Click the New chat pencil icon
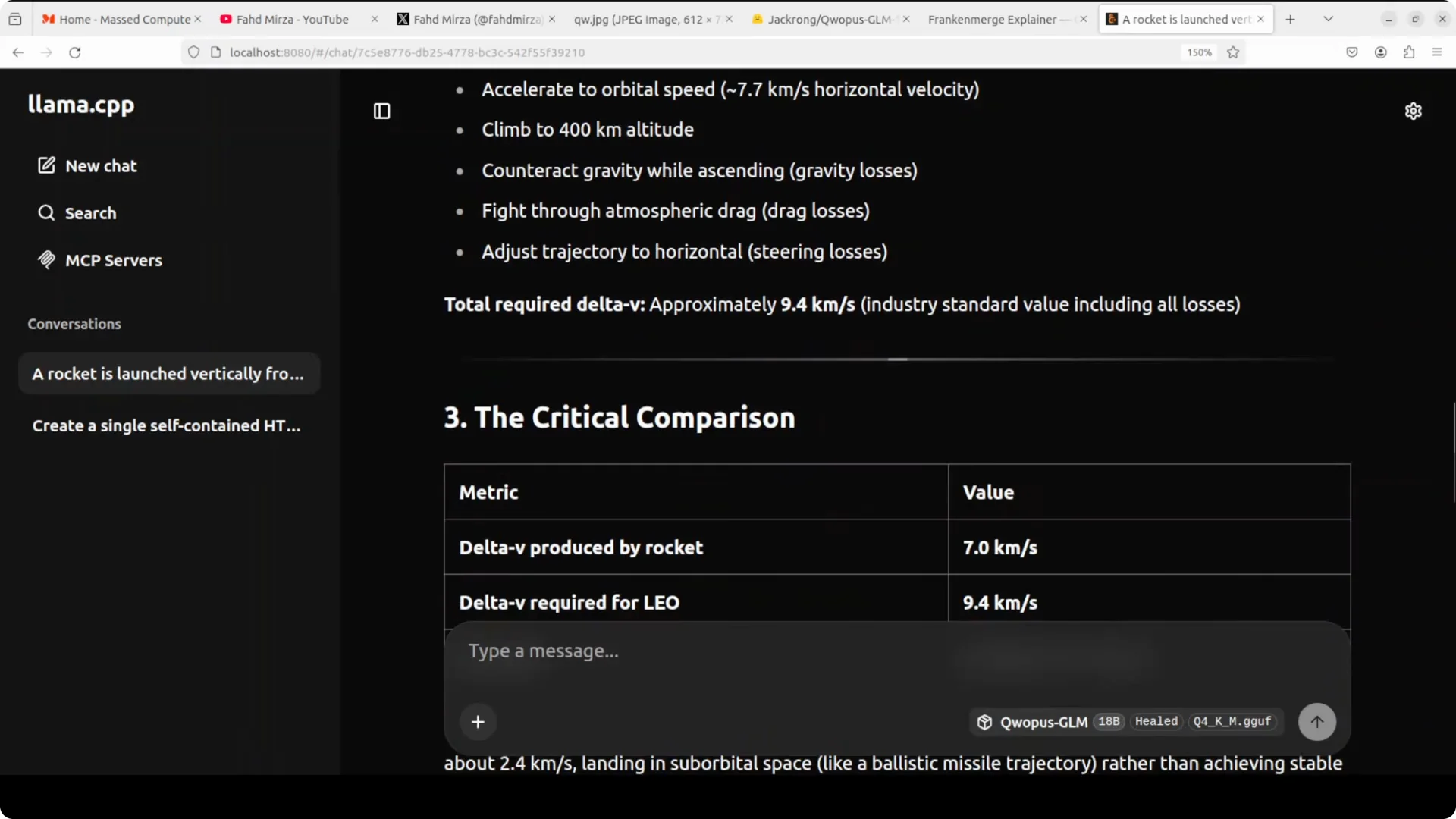Viewport: 1456px width, 819px height. click(x=46, y=165)
